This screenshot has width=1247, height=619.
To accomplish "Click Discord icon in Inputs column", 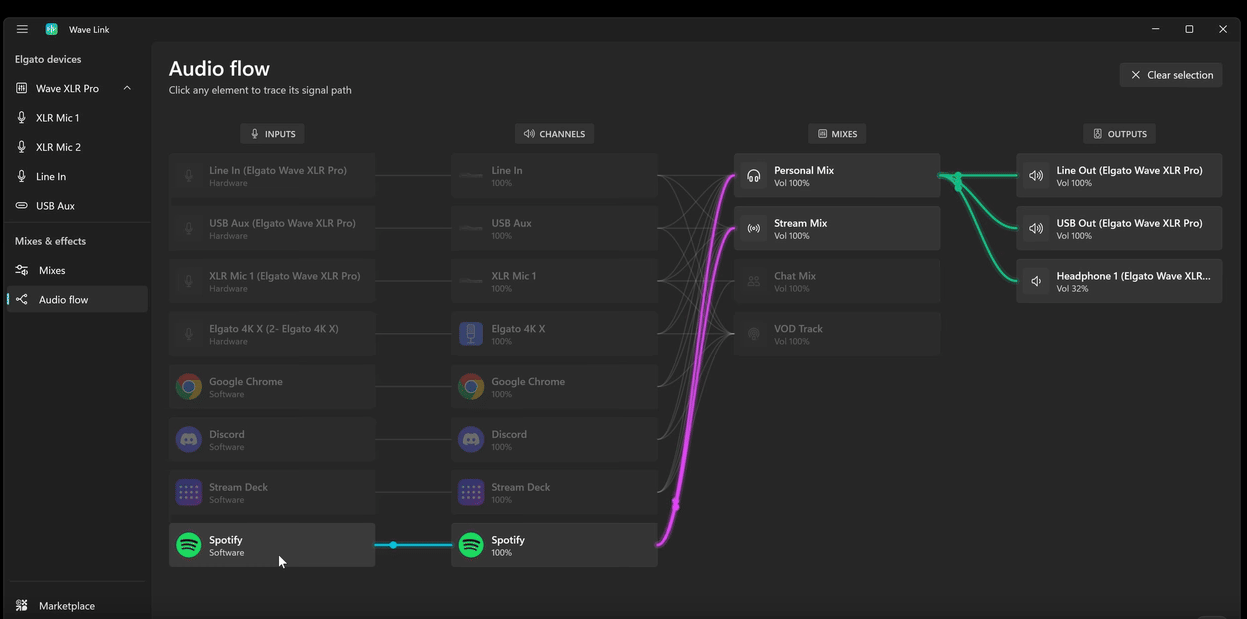I will (x=188, y=439).
